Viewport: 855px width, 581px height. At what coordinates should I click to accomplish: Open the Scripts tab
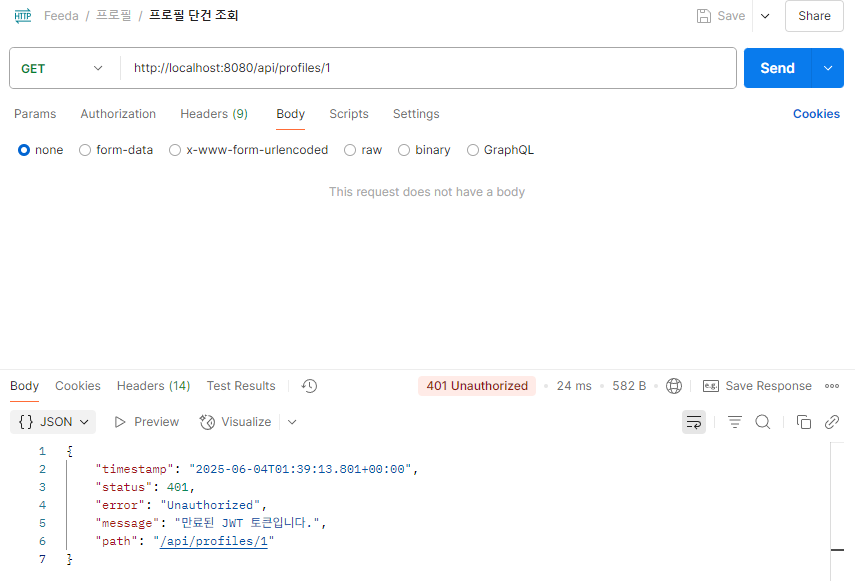click(349, 114)
